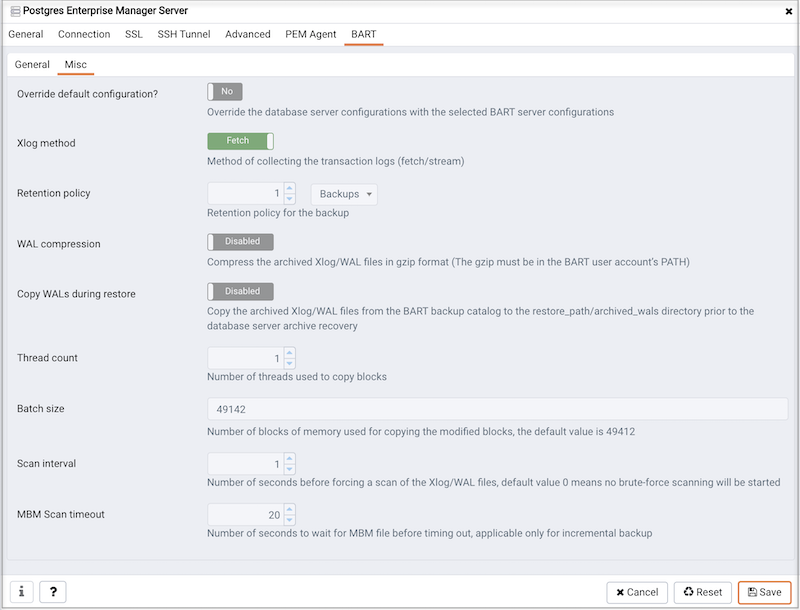
Task: Open help with the question mark button
Action: [x=53, y=592]
